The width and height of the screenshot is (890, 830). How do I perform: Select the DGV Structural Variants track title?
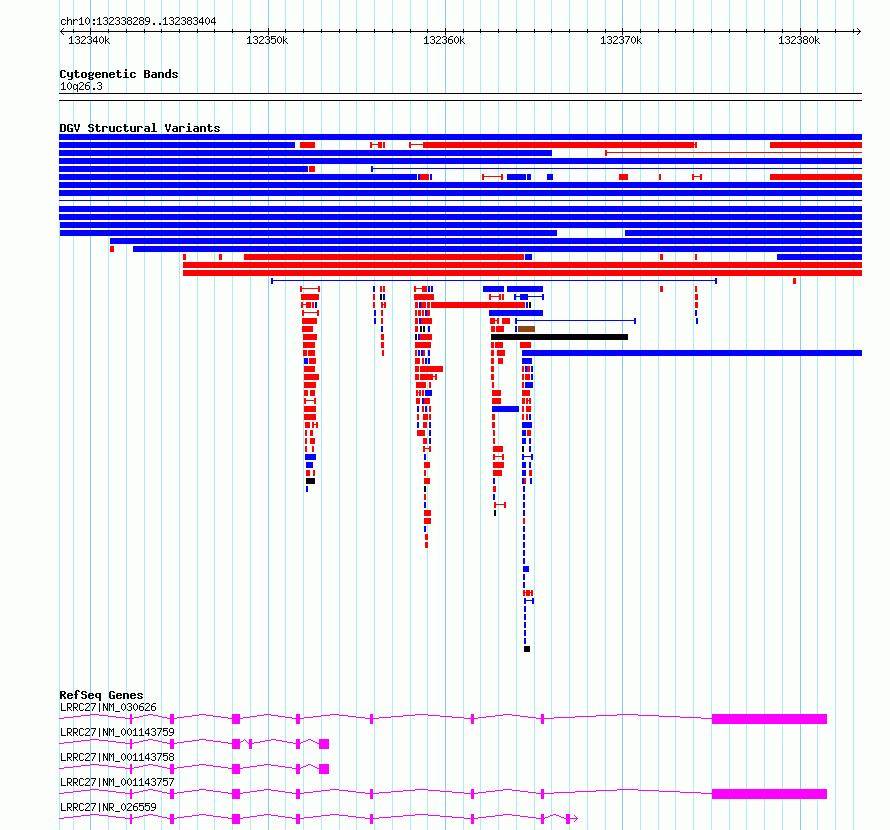tap(140, 128)
